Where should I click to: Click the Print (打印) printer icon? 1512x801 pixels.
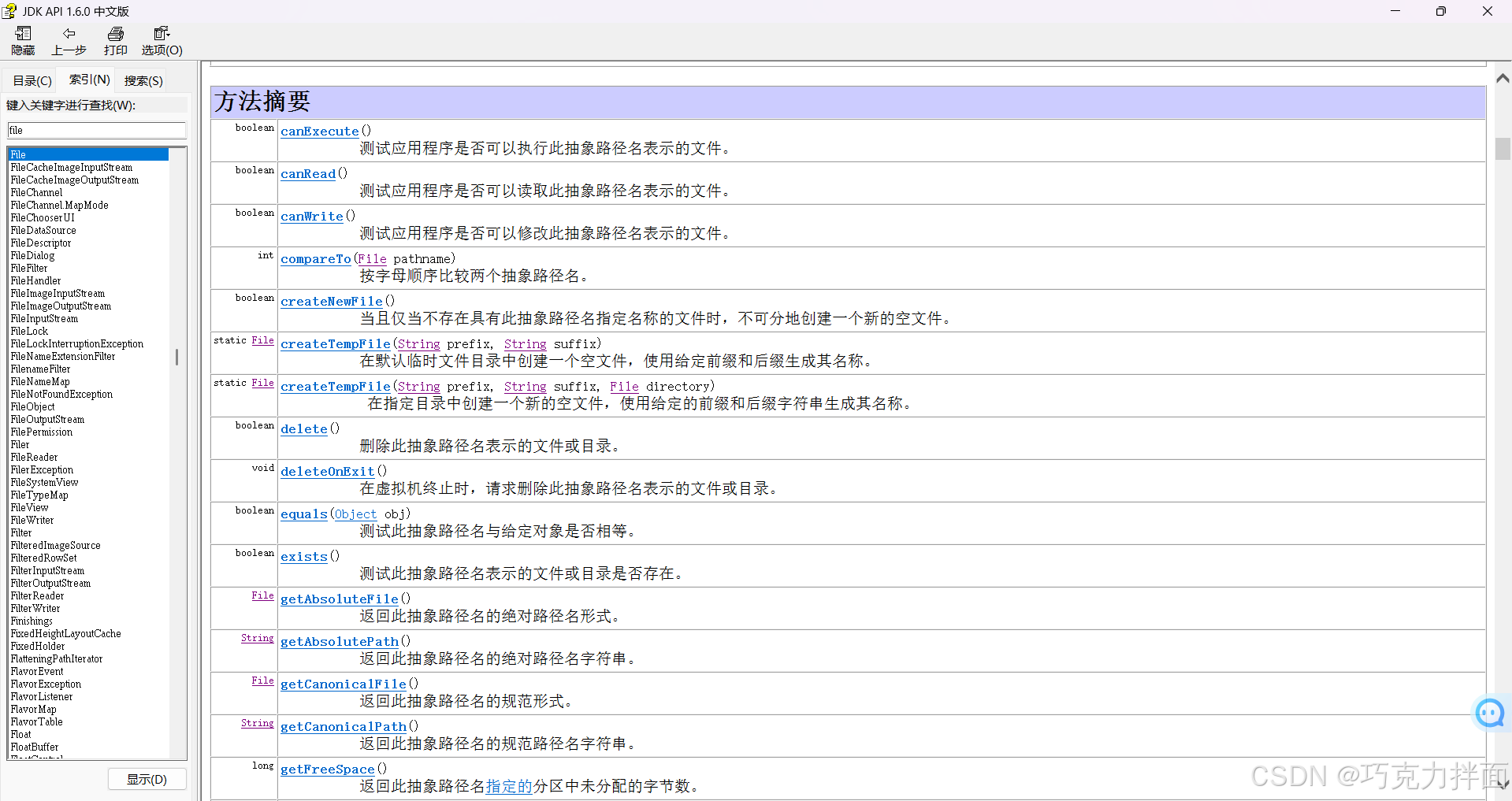[116, 34]
